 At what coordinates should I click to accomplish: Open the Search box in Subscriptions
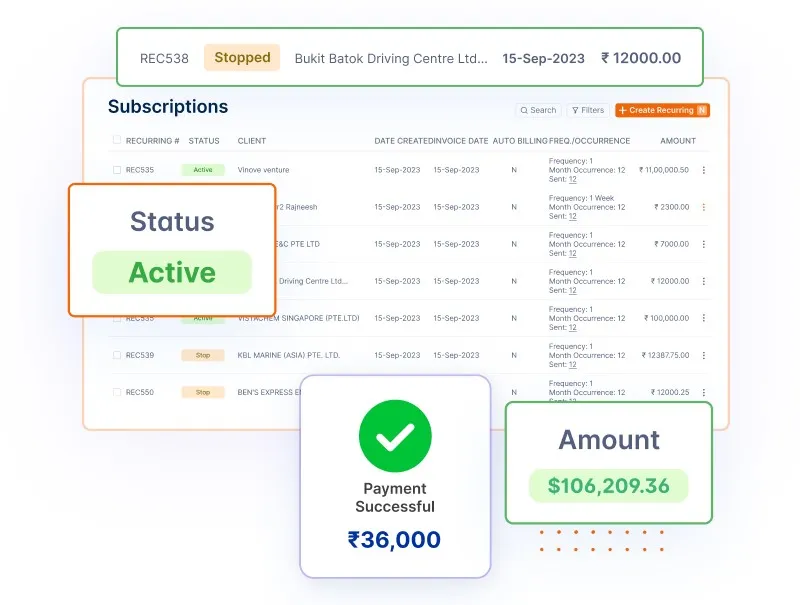(x=538, y=110)
